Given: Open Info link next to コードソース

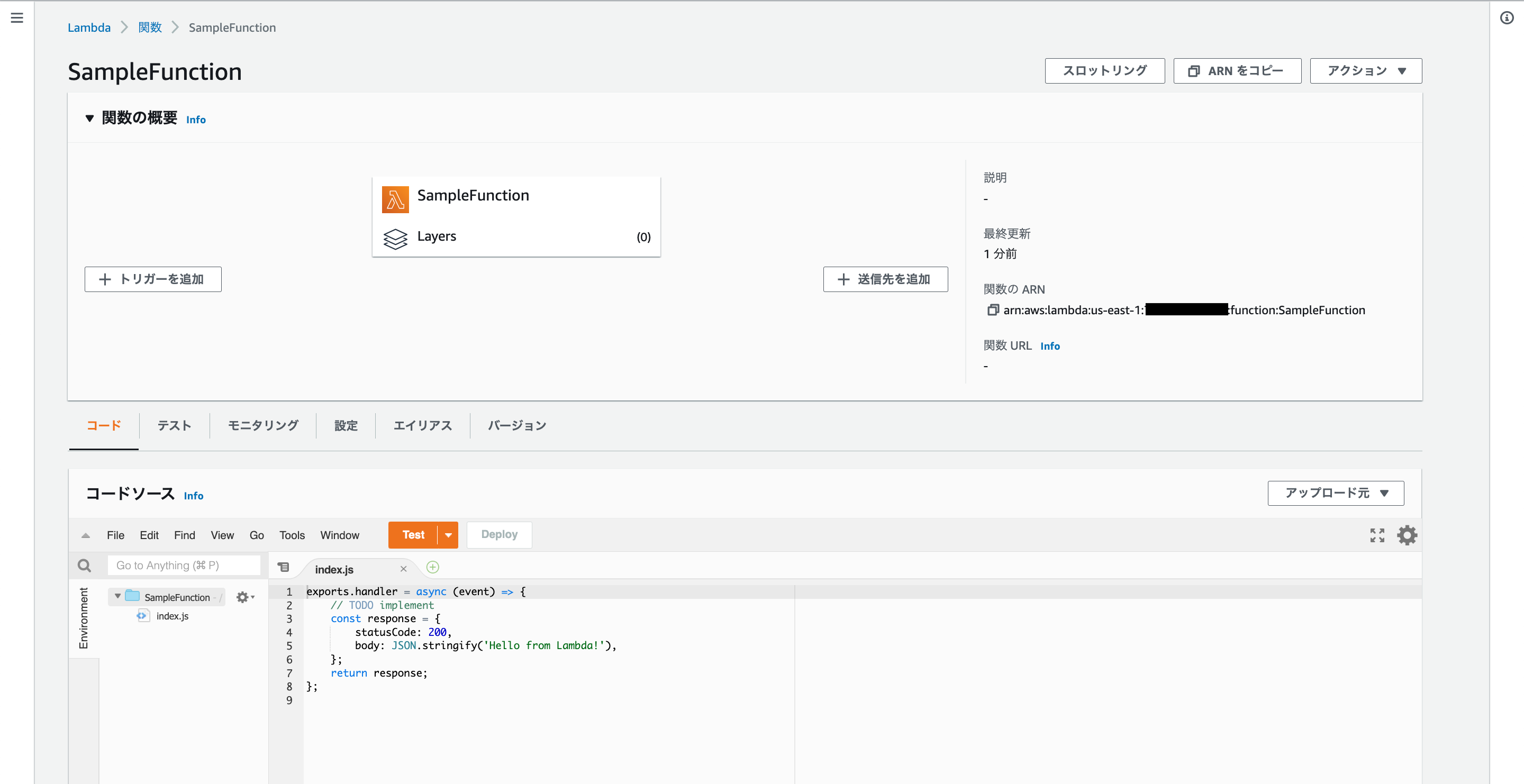Looking at the screenshot, I should (194, 496).
